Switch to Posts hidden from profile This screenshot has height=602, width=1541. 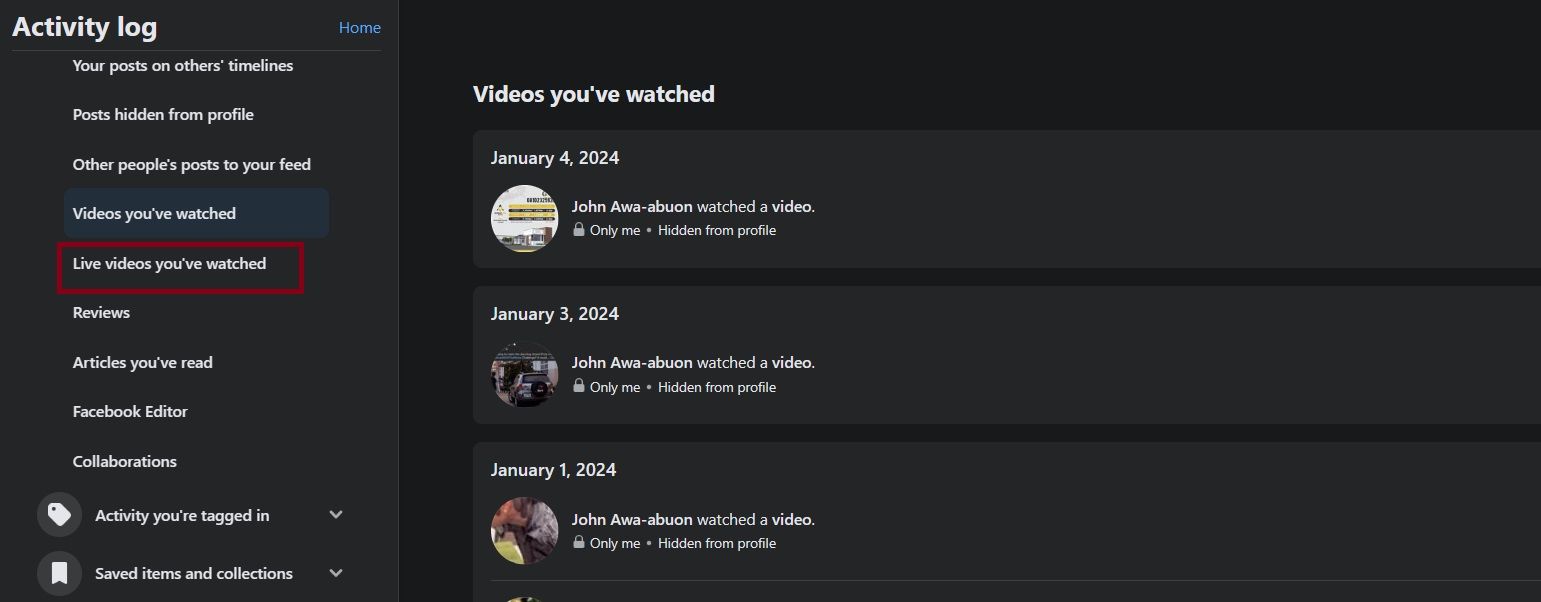click(163, 114)
